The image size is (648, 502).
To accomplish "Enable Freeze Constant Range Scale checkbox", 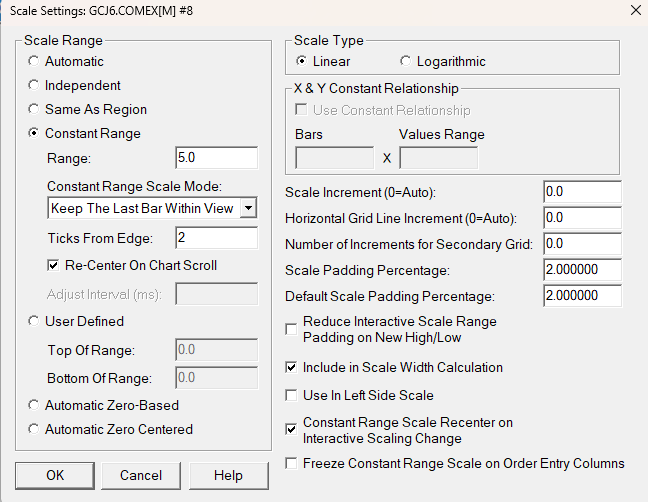I will click(291, 464).
